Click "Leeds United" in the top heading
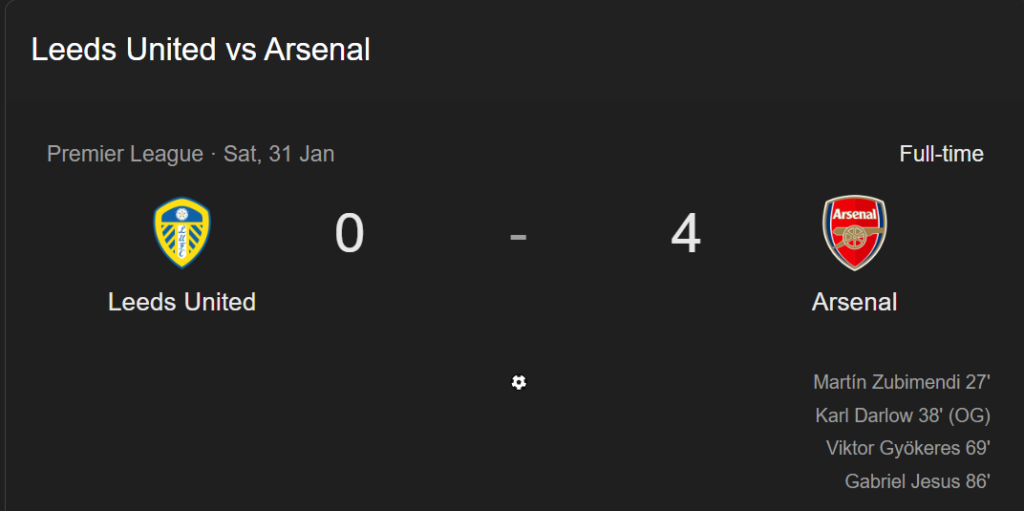The height and width of the screenshot is (511, 1024). pos(123,49)
